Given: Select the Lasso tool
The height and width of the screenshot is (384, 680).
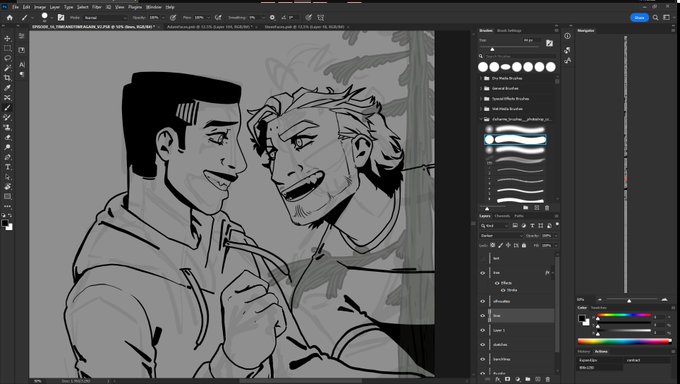Looking at the screenshot, I should click(7, 58).
